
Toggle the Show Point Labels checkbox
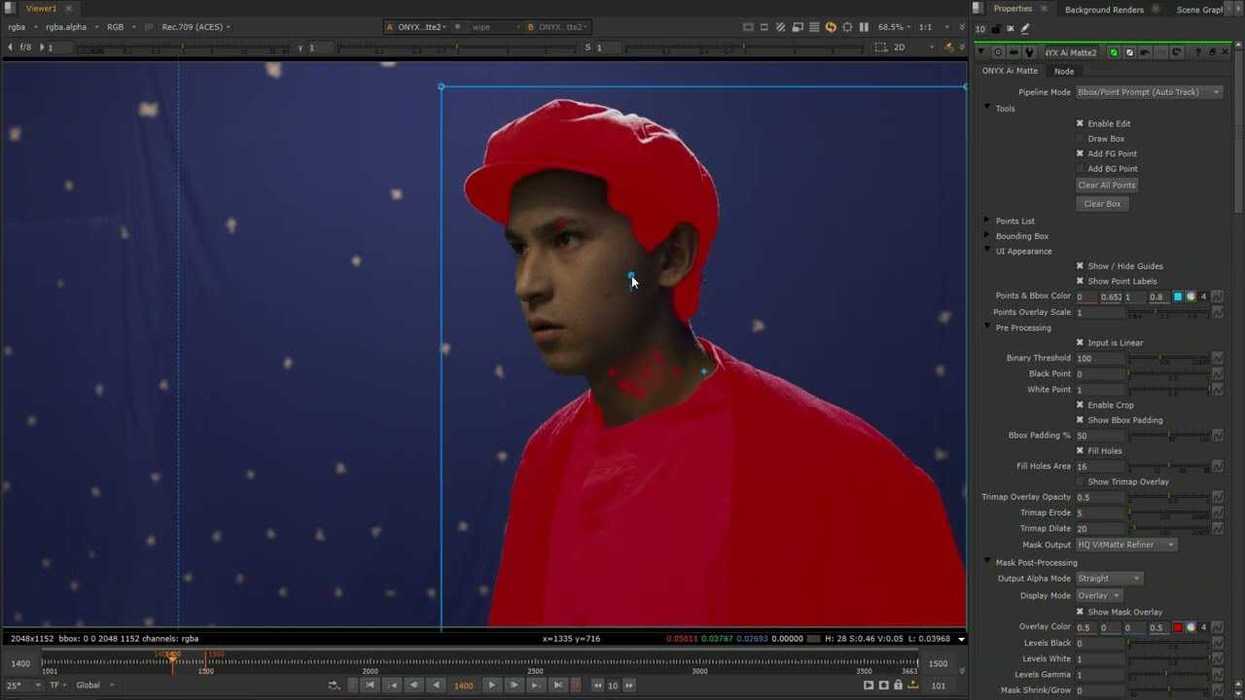point(1080,281)
